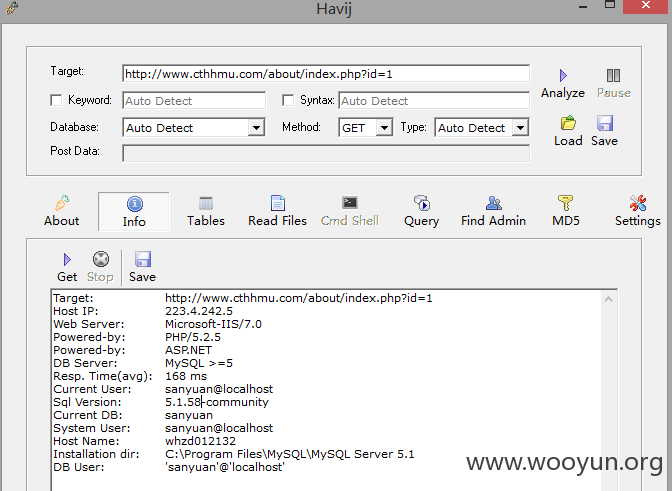Expand the Method GET dropdown
Screen dimensions: 672x491
(384, 128)
